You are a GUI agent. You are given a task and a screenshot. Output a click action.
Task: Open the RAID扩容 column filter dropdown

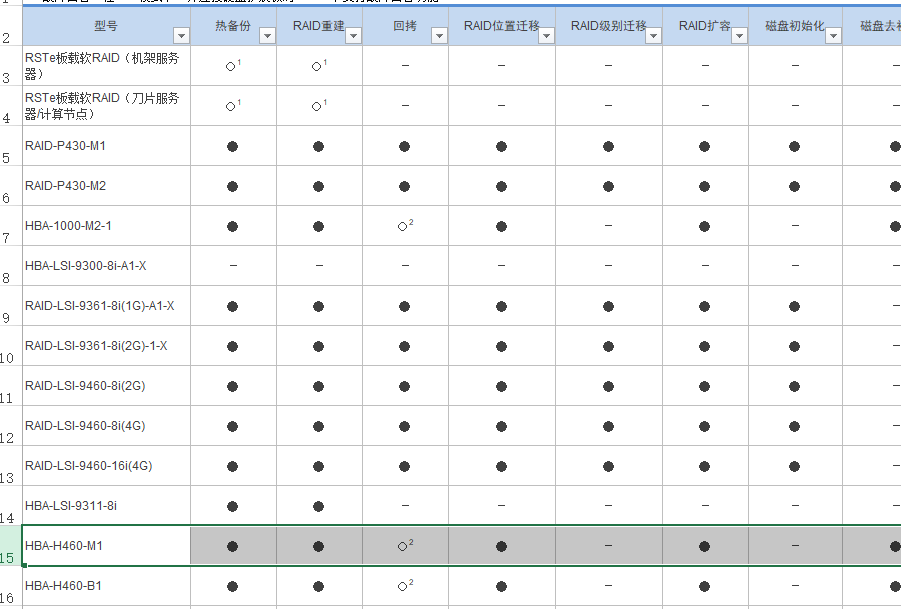tap(740, 36)
